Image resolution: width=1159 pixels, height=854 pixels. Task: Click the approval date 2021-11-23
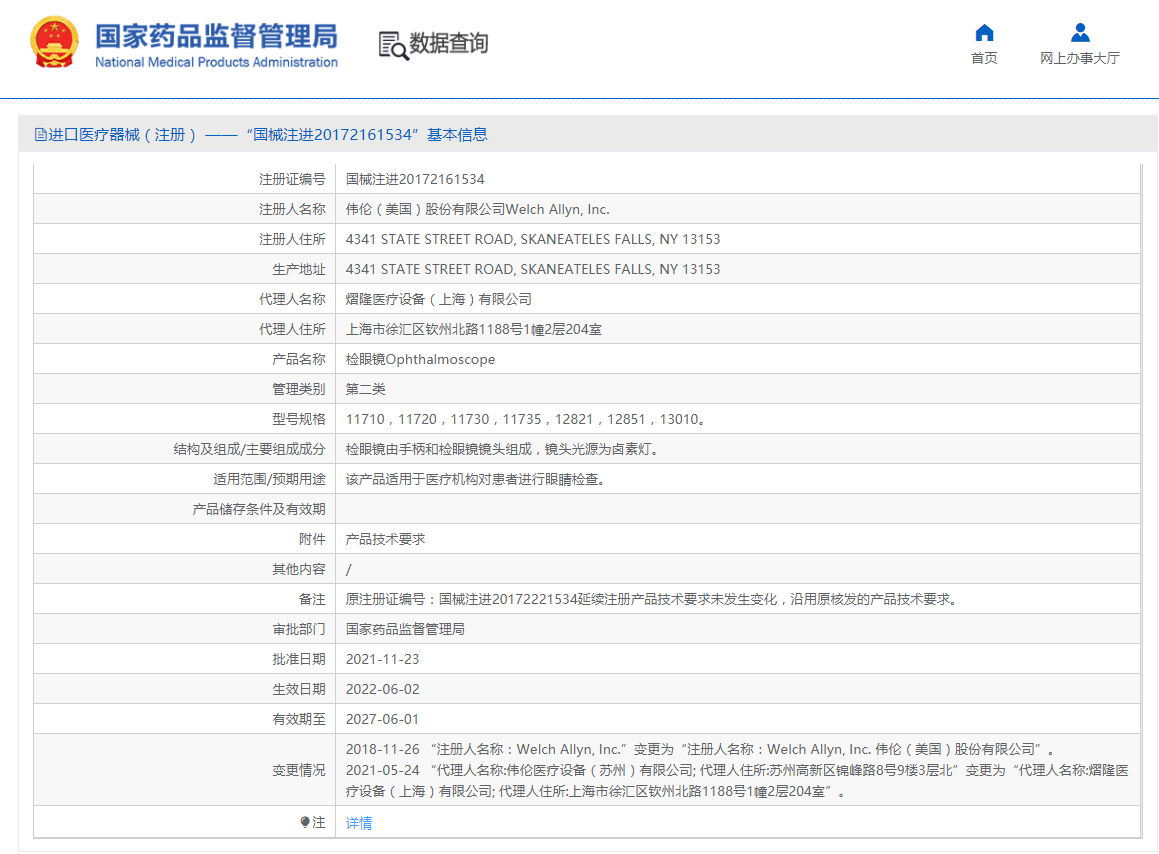tap(382, 659)
